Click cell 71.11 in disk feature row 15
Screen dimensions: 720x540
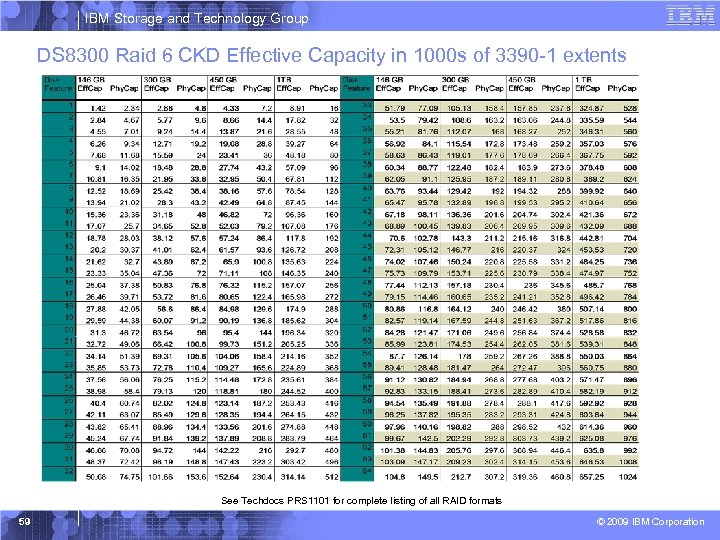229,274
